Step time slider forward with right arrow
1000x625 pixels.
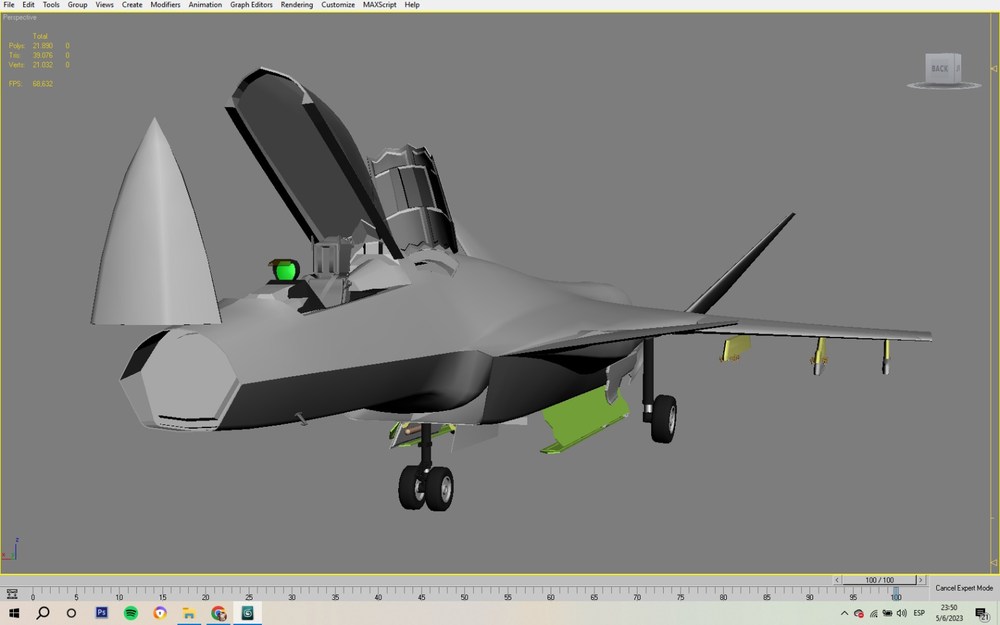click(920, 580)
